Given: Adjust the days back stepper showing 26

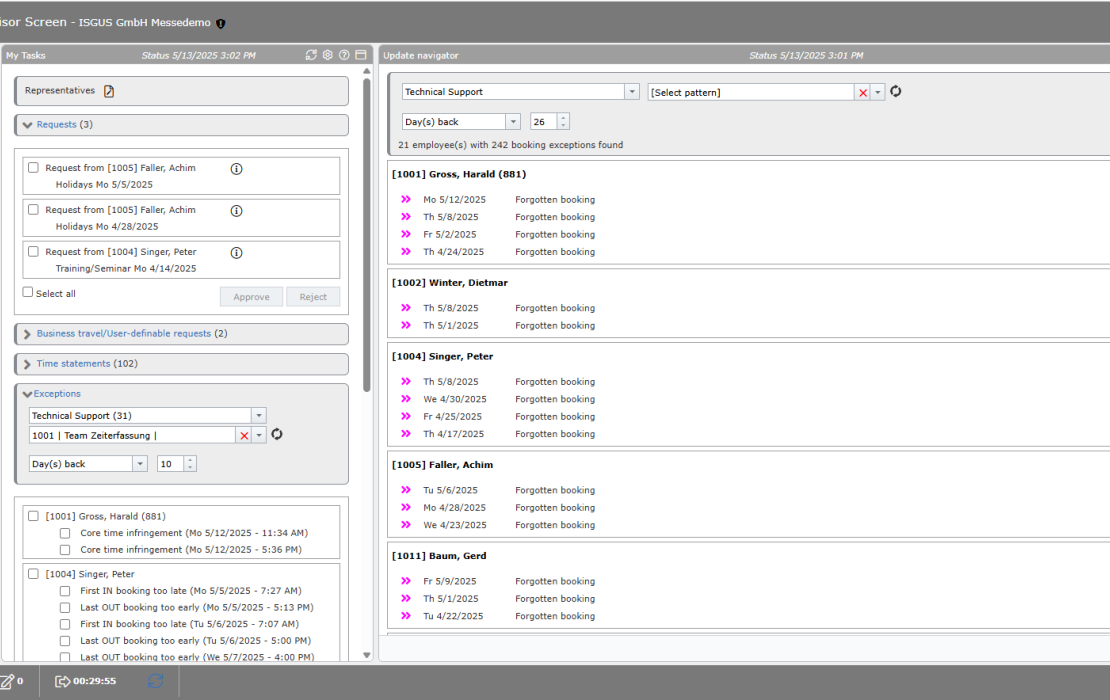Looking at the screenshot, I should (x=563, y=122).
